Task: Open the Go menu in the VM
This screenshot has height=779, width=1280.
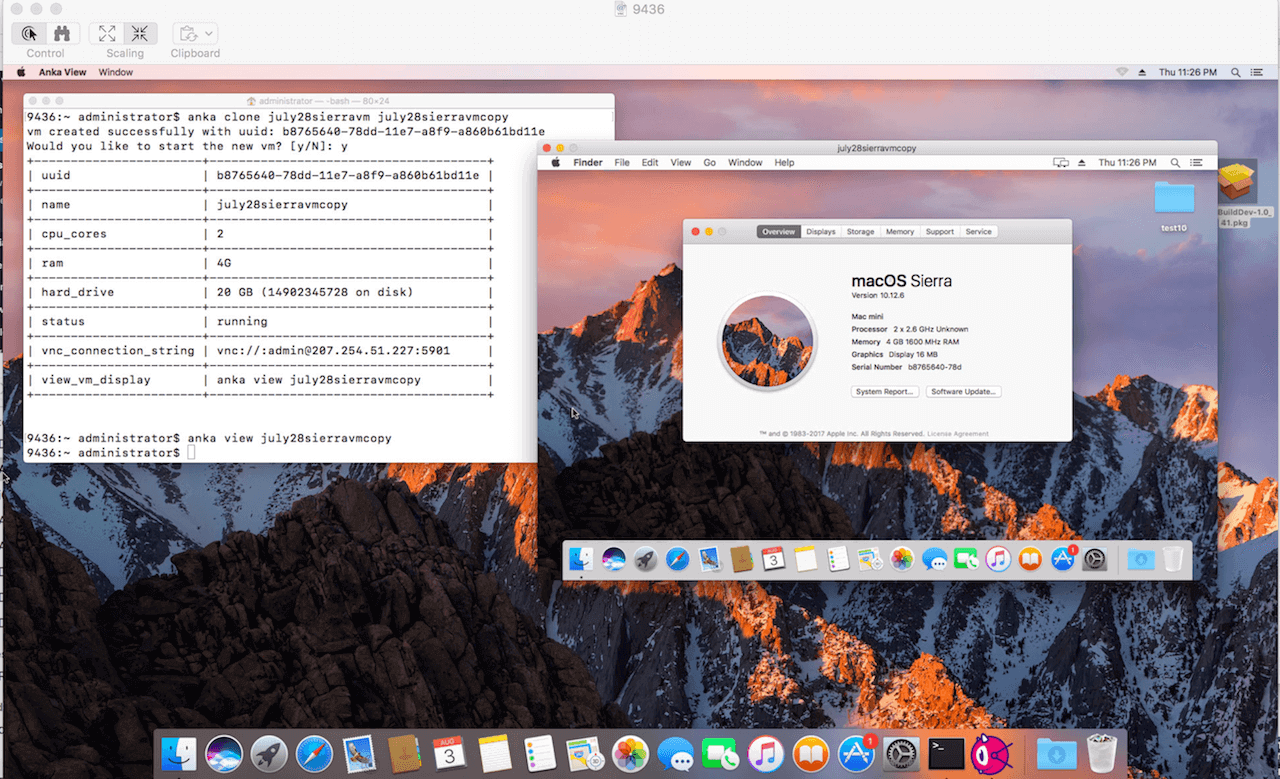Action: click(710, 162)
